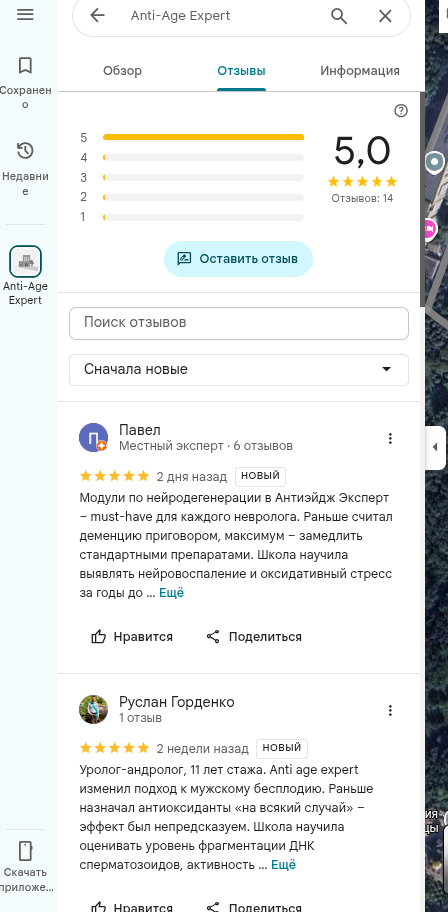This screenshot has width=448, height=912.
Task: Open Recents history icon
Action: (25, 151)
